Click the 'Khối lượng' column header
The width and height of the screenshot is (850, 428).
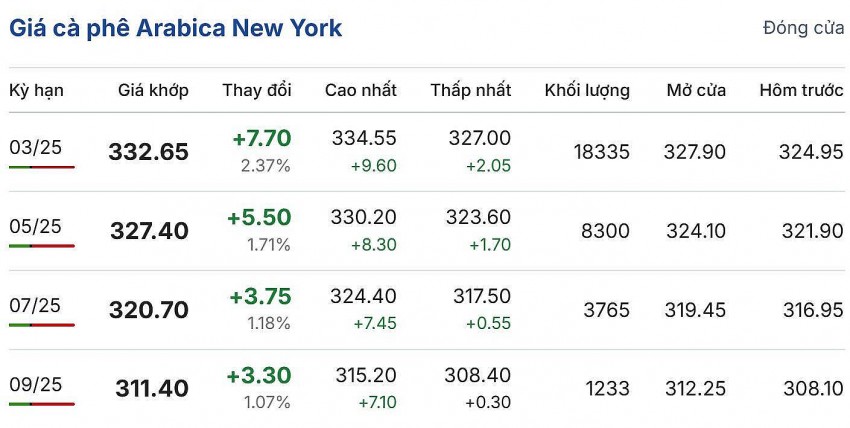[587, 90]
